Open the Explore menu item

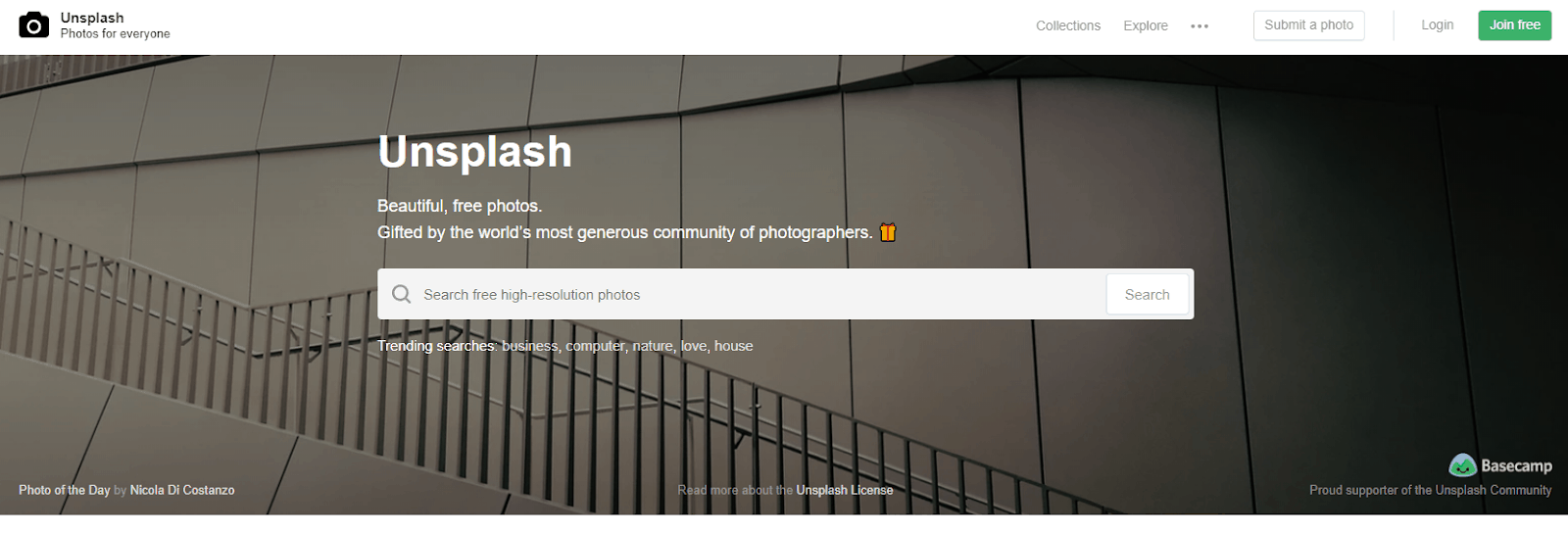pyautogui.click(x=1146, y=25)
